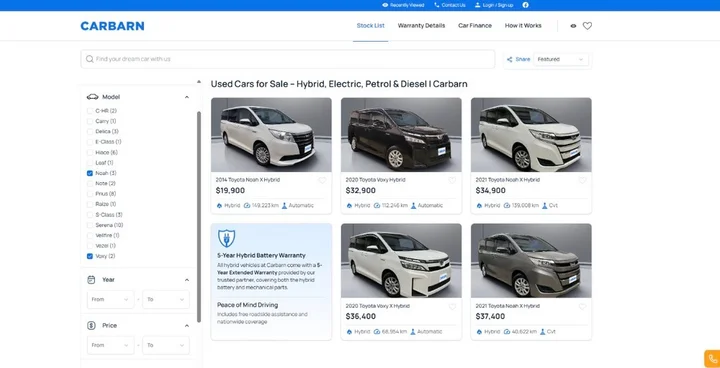Favorite the 2021 Toyota Noah X Hybrid $37,400

582,306
